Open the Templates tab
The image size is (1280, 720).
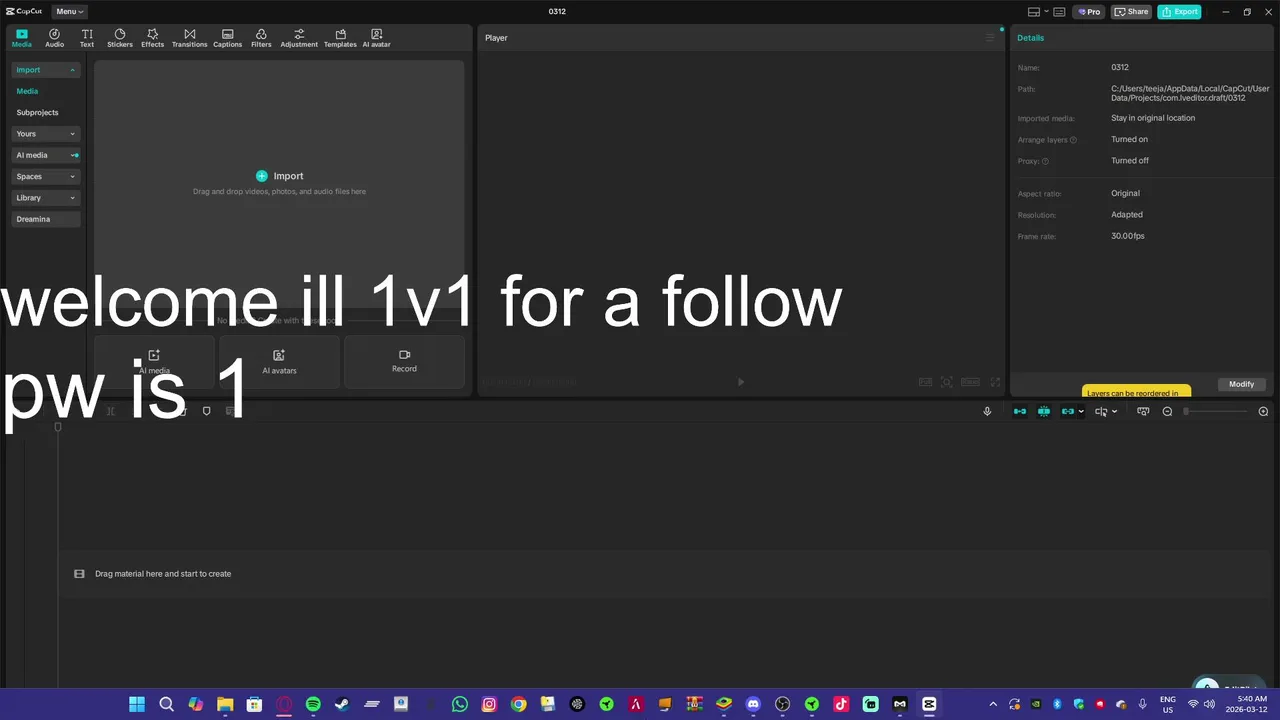coord(340,38)
